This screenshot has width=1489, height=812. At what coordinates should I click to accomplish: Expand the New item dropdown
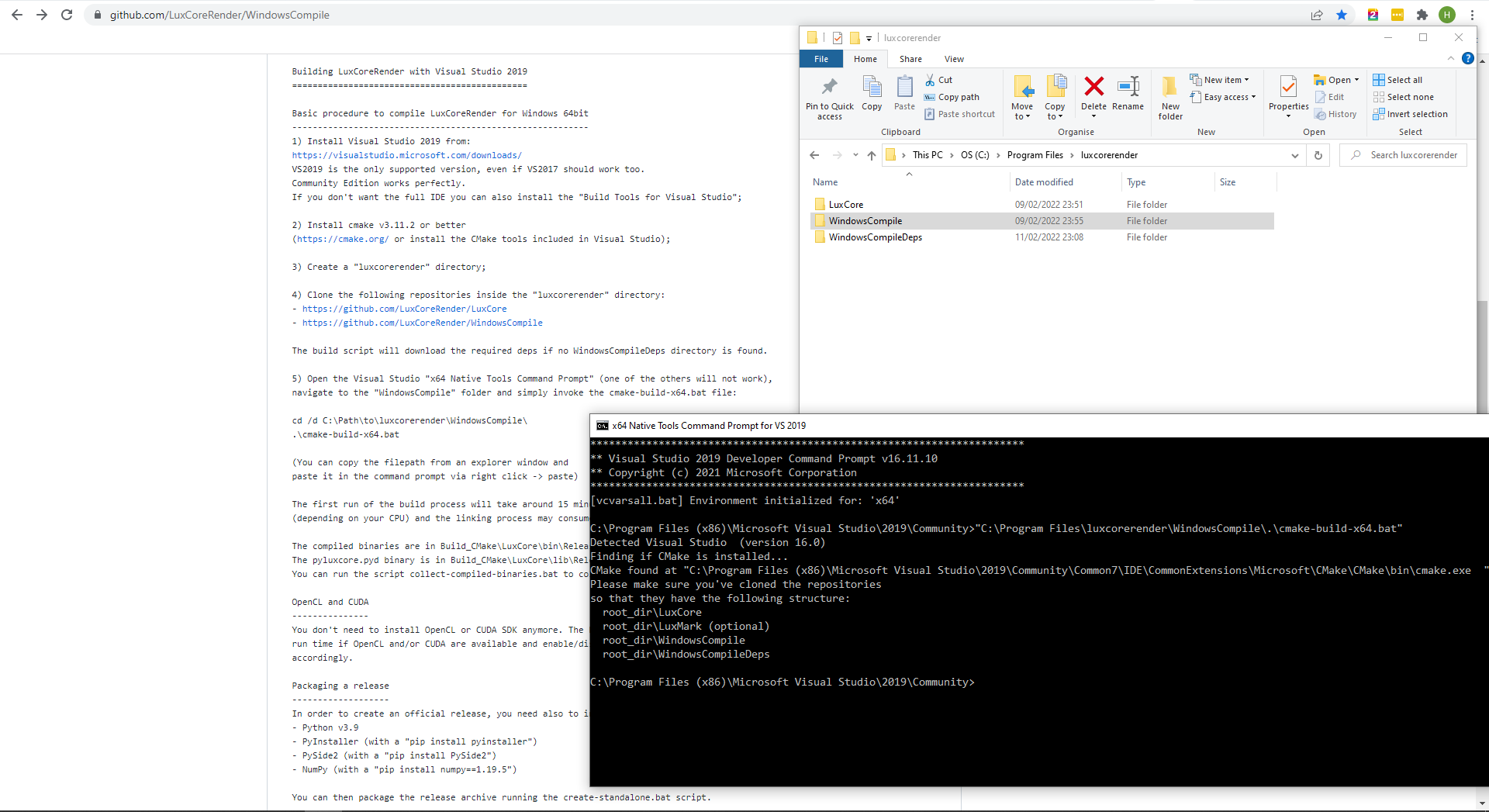[1221, 80]
